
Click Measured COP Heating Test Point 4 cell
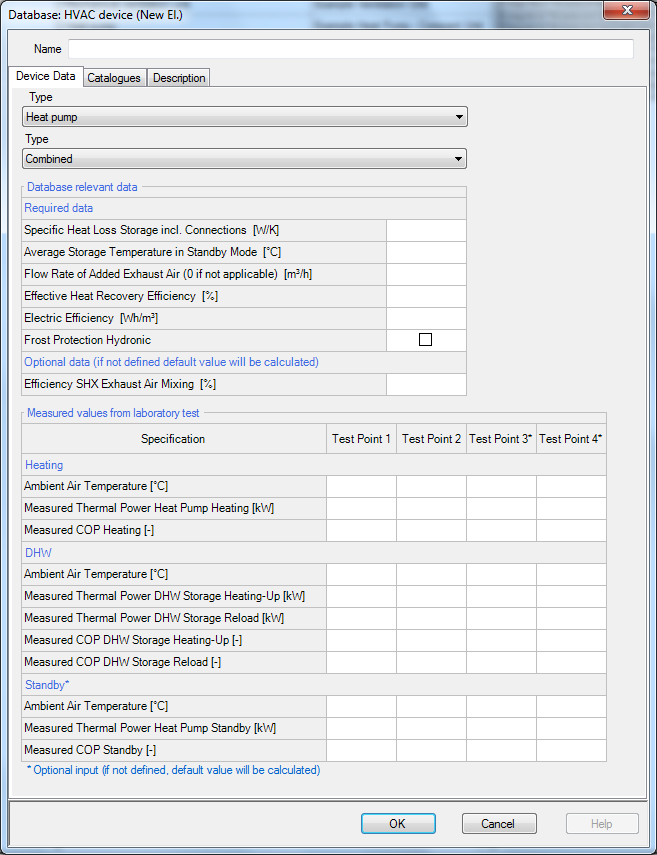point(571,530)
